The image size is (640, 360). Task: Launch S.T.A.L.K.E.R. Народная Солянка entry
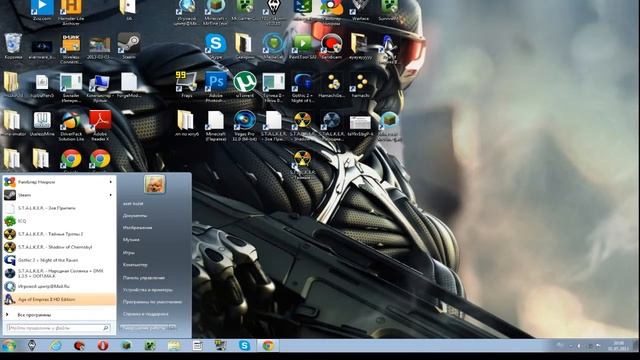coord(60,273)
